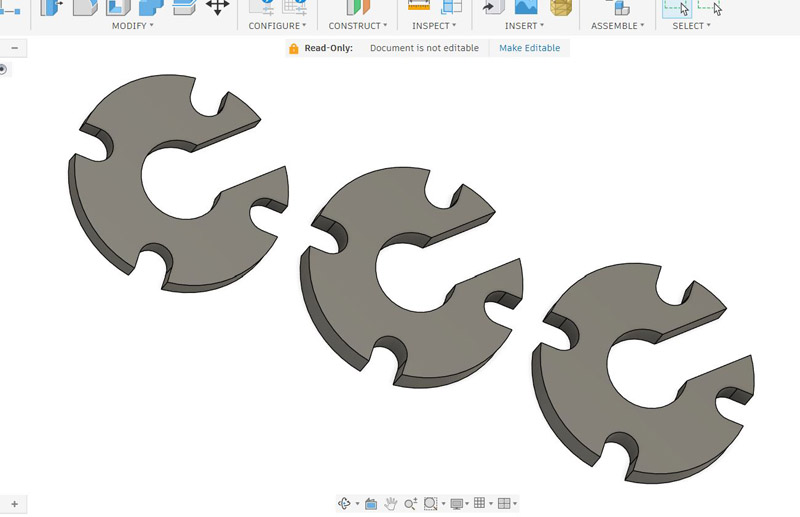Expand the CONSTRUCT dropdown menu
Screen dimensions: 800x517
(x=357, y=26)
